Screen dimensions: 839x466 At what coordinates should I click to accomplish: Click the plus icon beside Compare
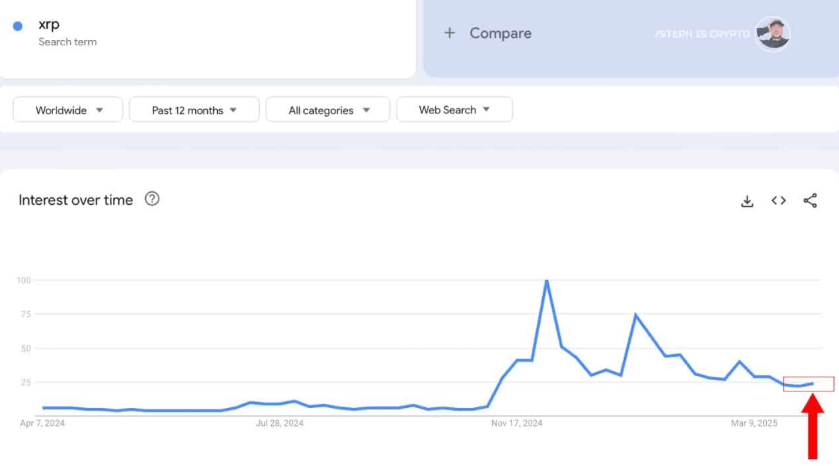click(450, 33)
